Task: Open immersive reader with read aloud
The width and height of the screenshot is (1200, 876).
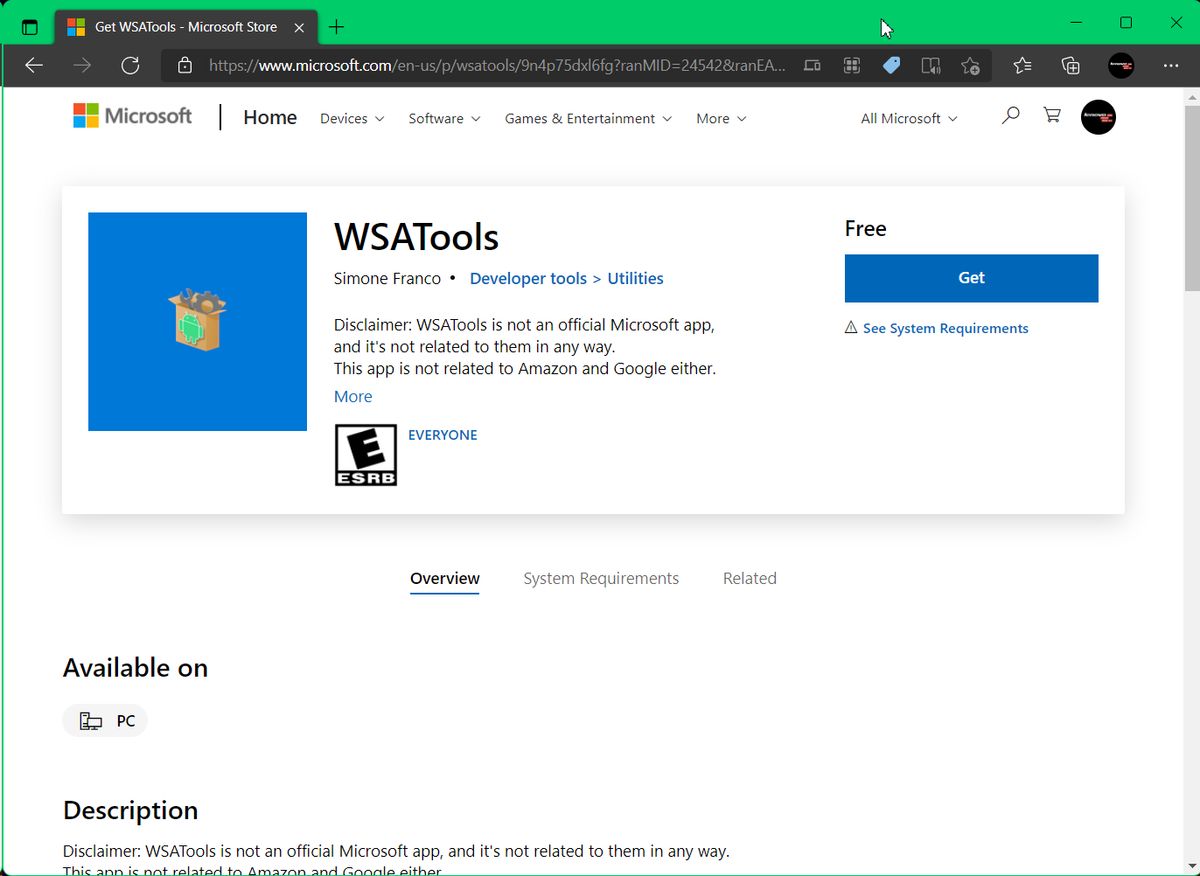Action: point(930,65)
